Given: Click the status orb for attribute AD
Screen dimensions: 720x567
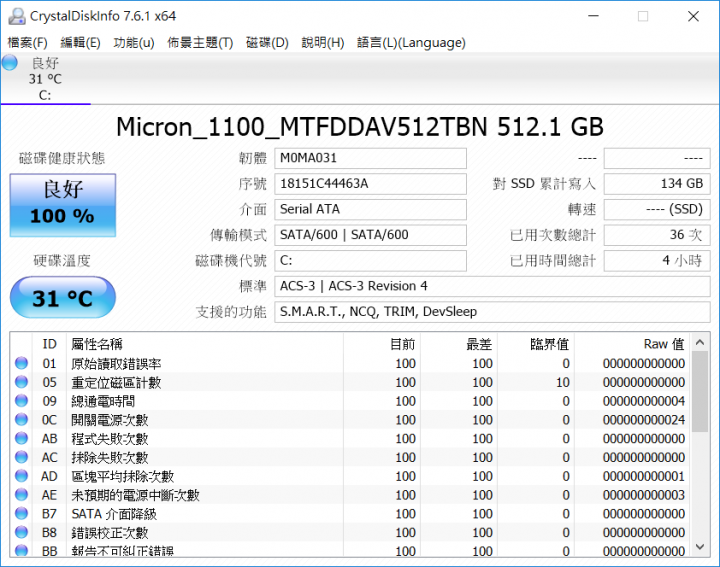Looking at the screenshot, I should (22, 476).
